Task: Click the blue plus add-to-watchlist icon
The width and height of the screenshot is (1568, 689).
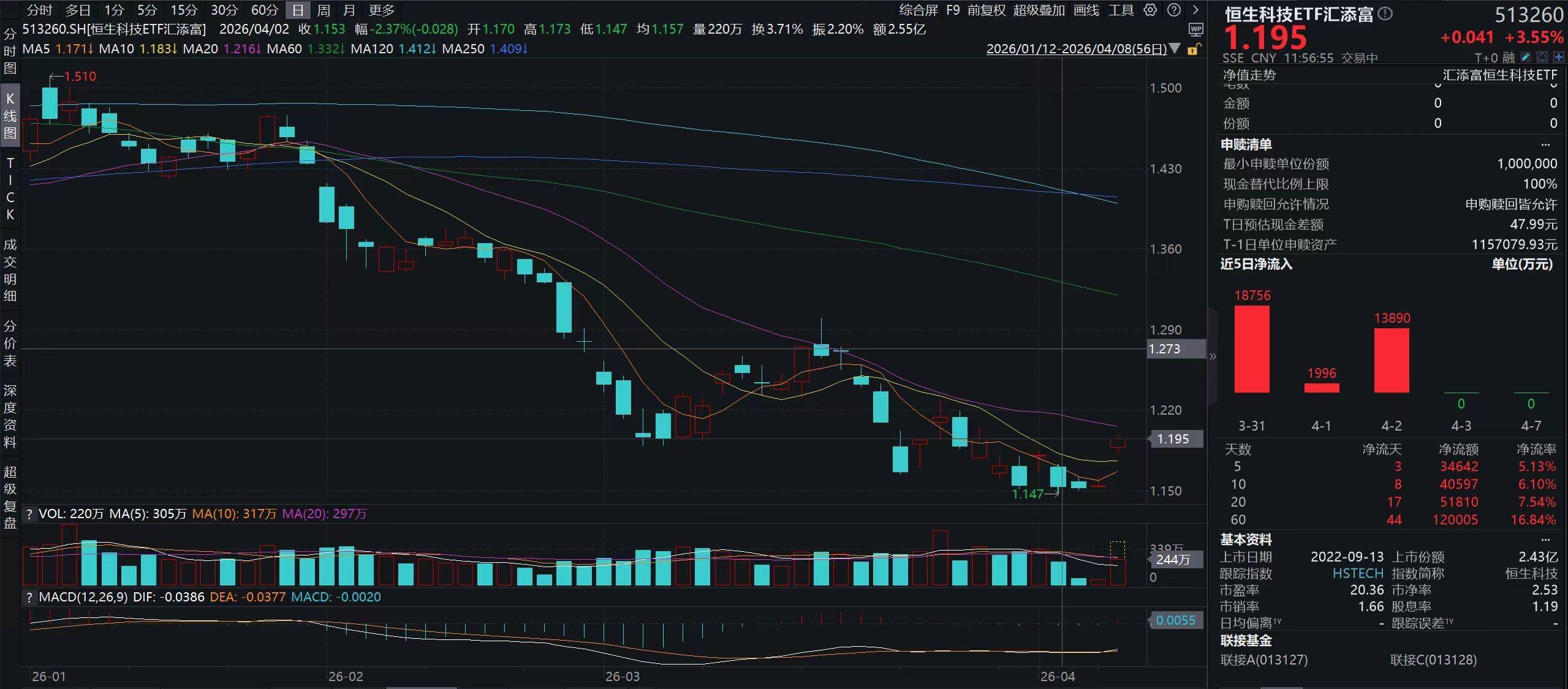Action: [1558, 58]
